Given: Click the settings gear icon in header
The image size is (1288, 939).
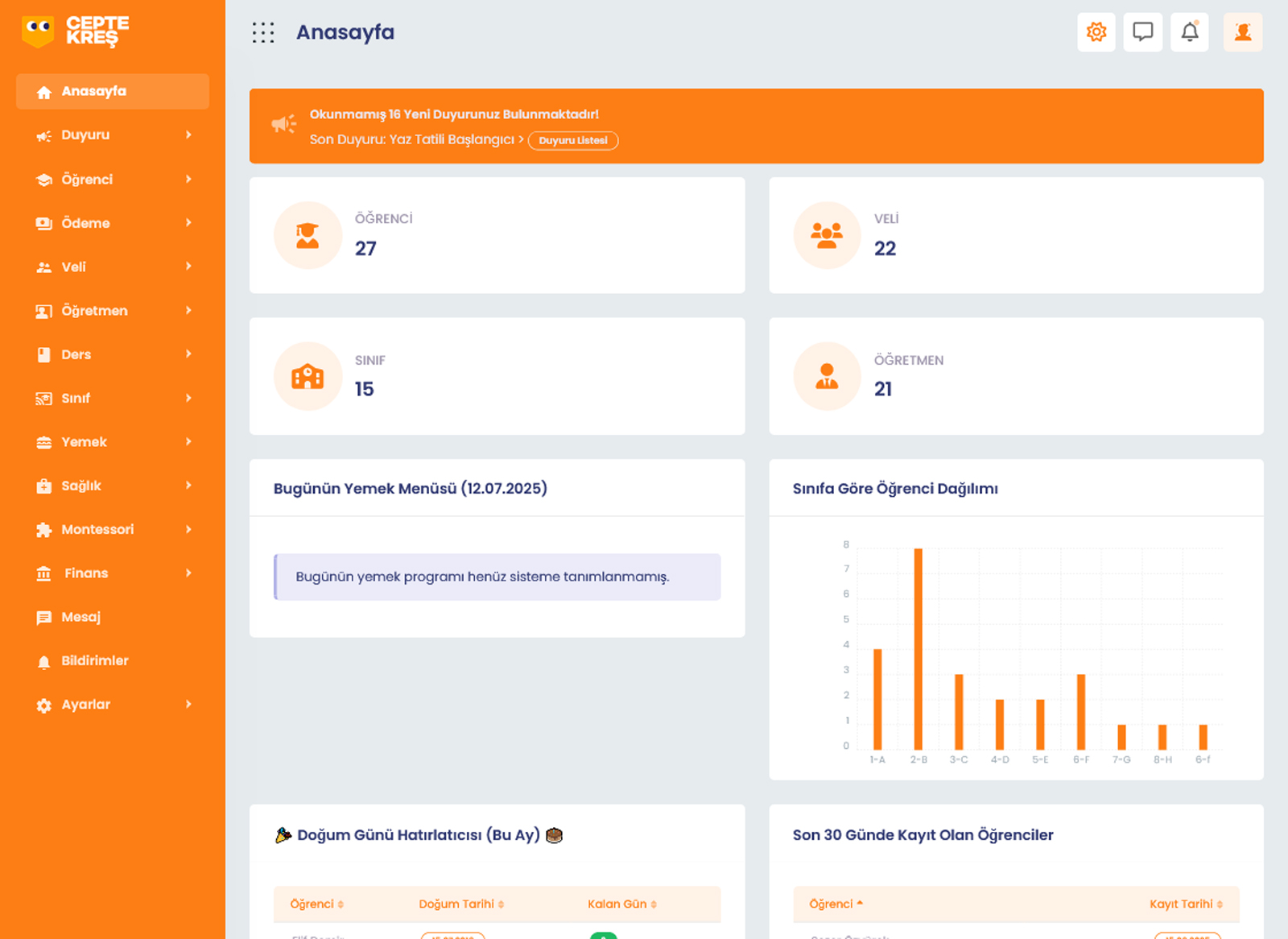Looking at the screenshot, I should point(1096,32).
